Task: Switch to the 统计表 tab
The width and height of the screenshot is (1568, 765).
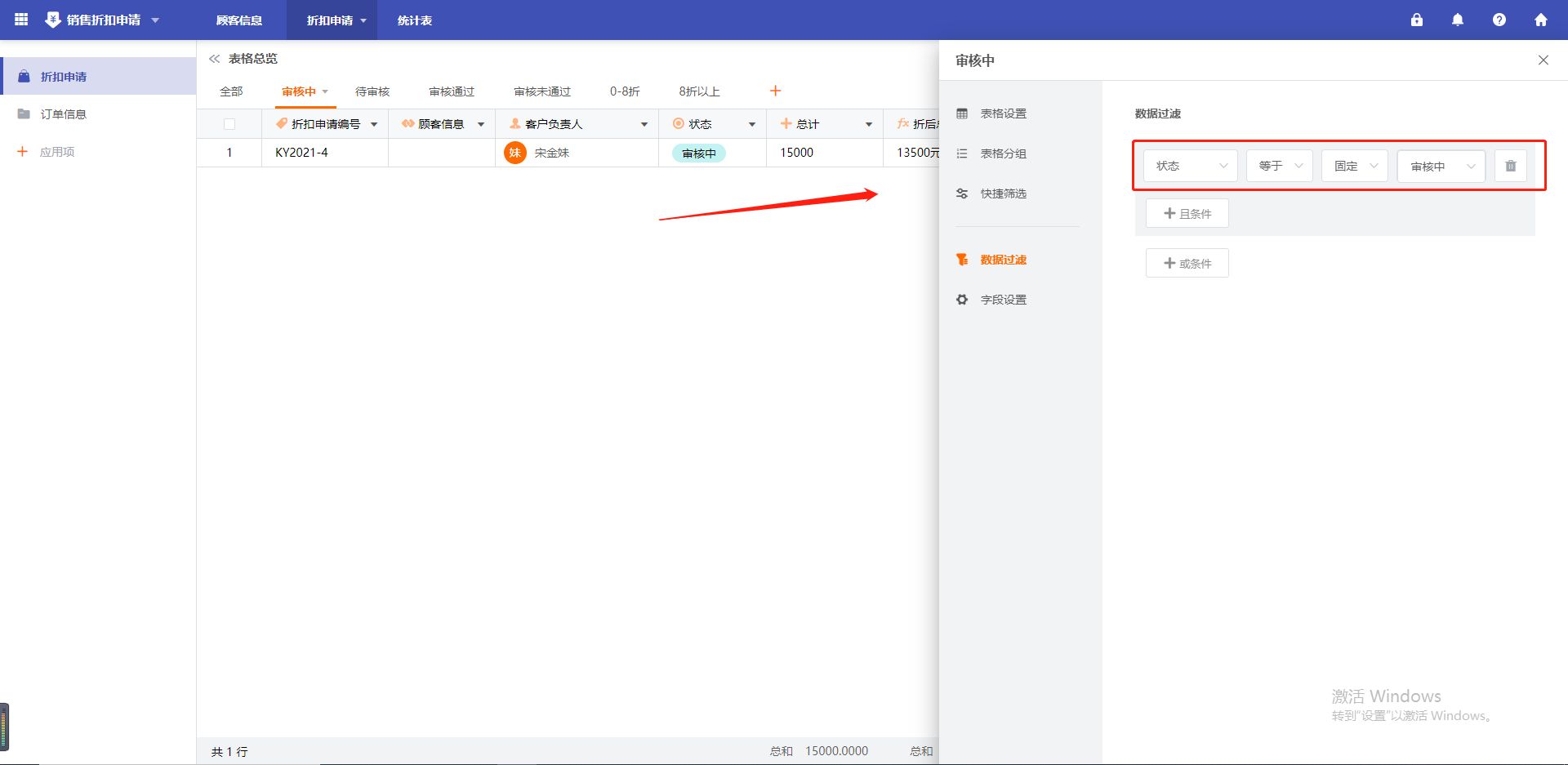Action: [x=414, y=20]
